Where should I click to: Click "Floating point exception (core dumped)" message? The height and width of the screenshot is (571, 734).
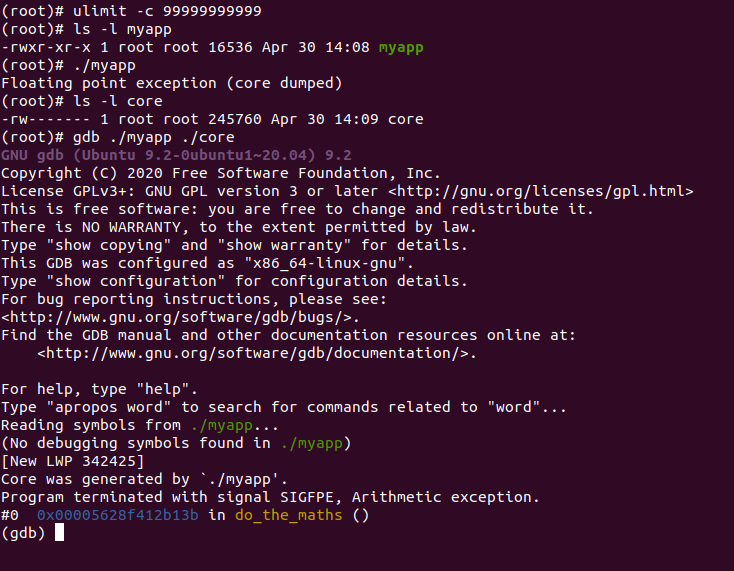(x=172, y=83)
